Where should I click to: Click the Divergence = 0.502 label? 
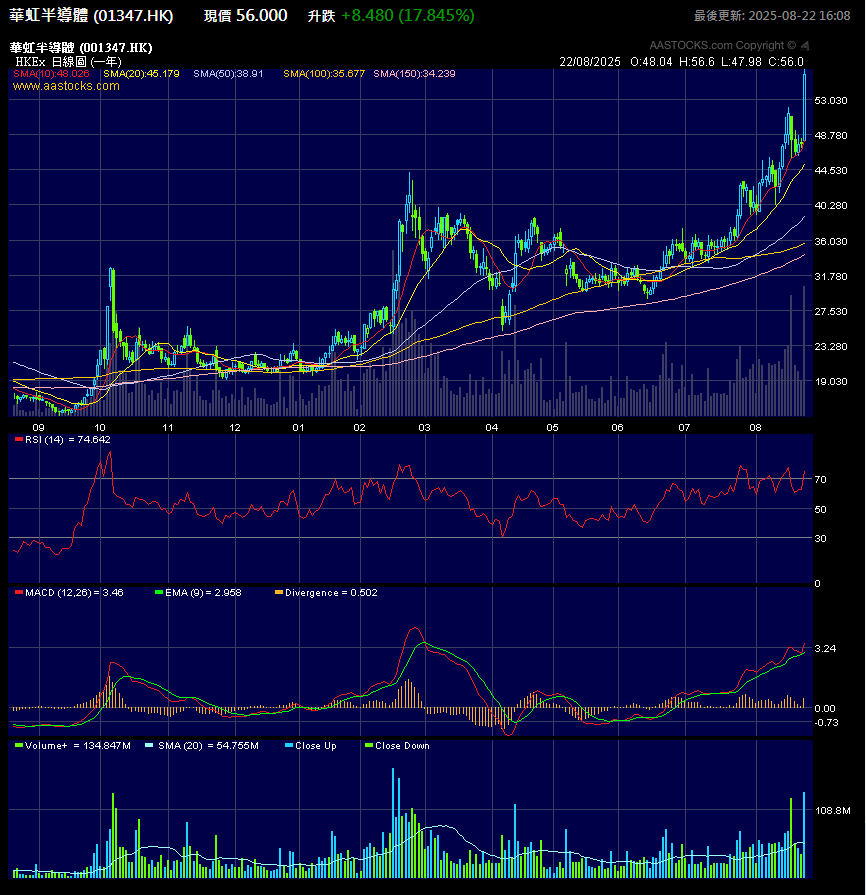coord(331,592)
